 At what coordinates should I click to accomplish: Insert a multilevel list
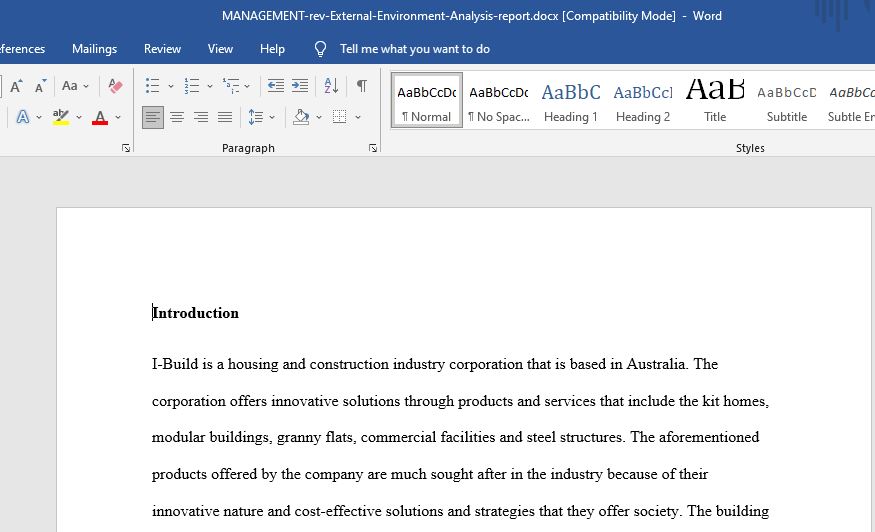point(230,86)
